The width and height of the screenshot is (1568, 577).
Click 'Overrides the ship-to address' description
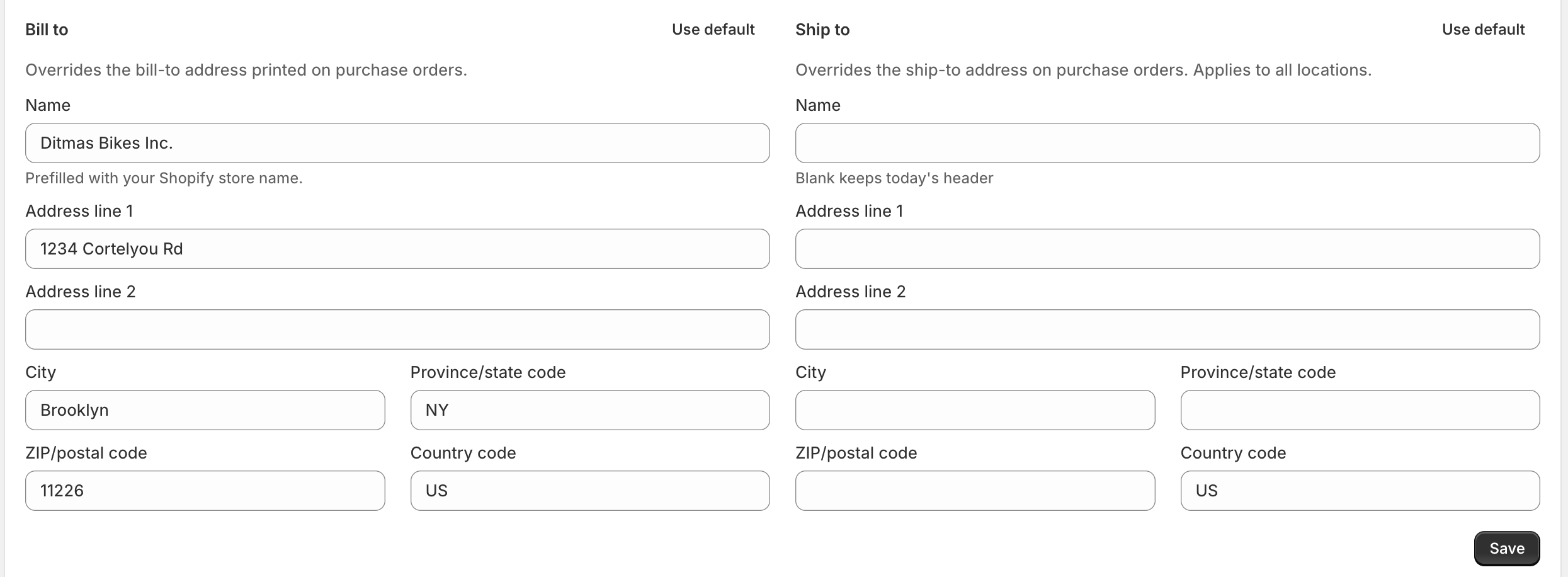pyautogui.click(x=1083, y=70)
